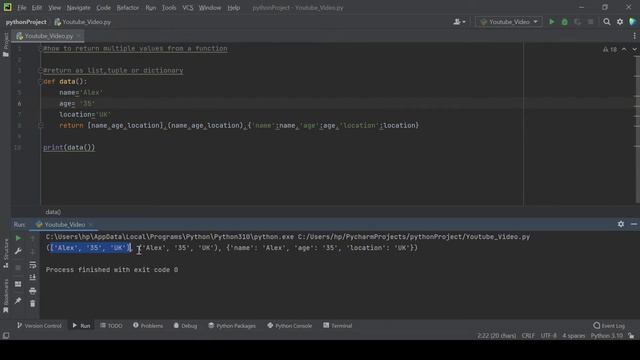Click the Python 3.10 interpreter selector
The height and width of the screenshot is (360, 640).
tap(607, 336)
